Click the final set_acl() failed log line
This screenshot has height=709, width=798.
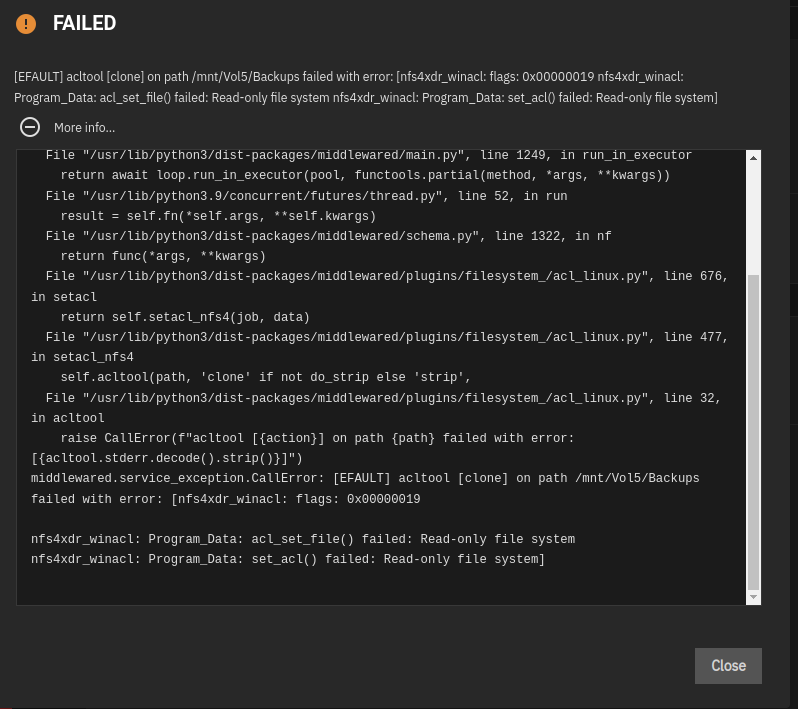288,559
